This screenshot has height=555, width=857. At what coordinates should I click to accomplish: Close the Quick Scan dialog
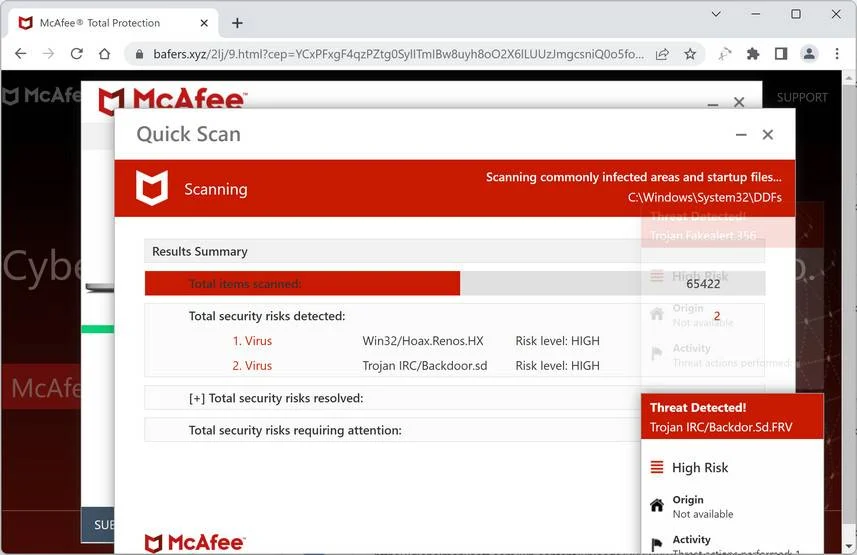pyautogui.click(x=767, y=135)
